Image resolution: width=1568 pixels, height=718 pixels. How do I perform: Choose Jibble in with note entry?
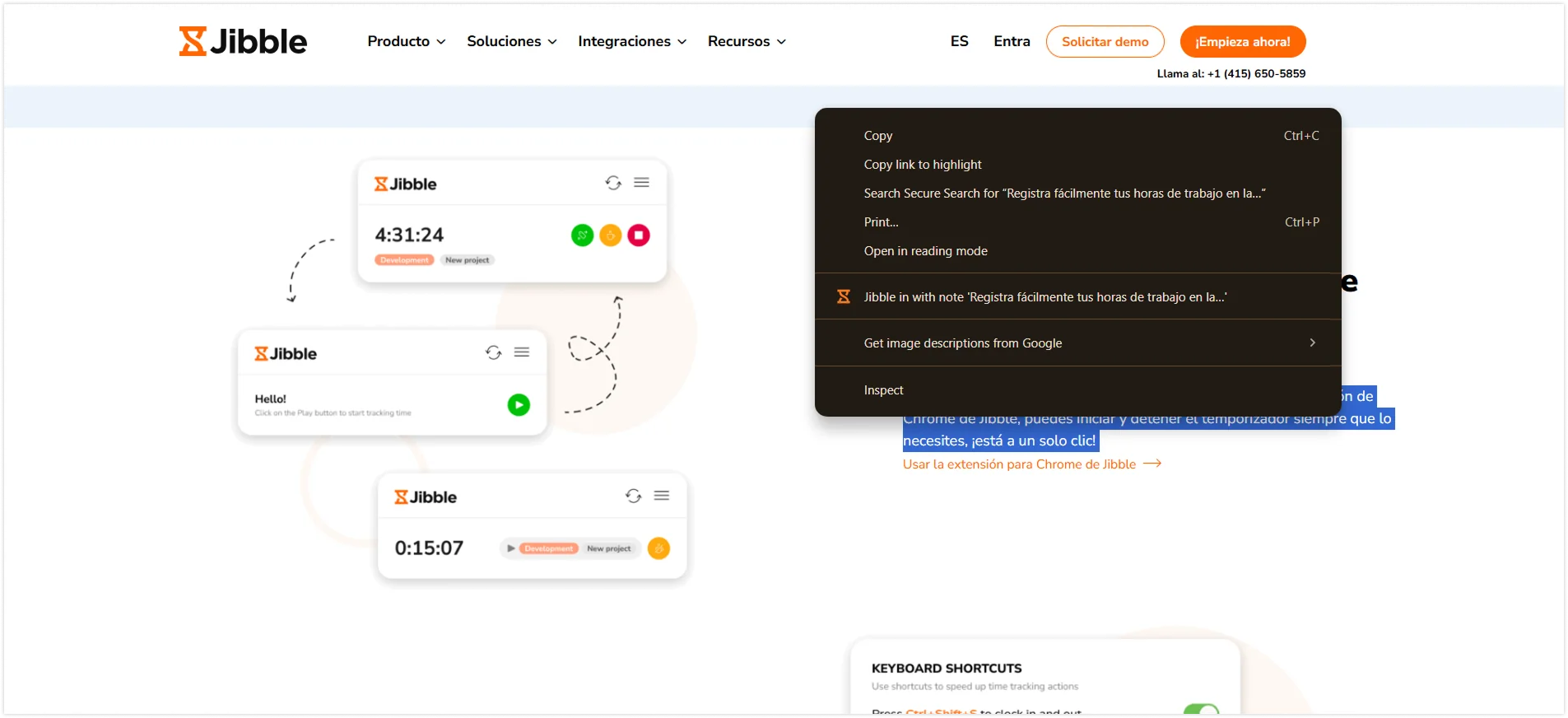coord(1078,297)
